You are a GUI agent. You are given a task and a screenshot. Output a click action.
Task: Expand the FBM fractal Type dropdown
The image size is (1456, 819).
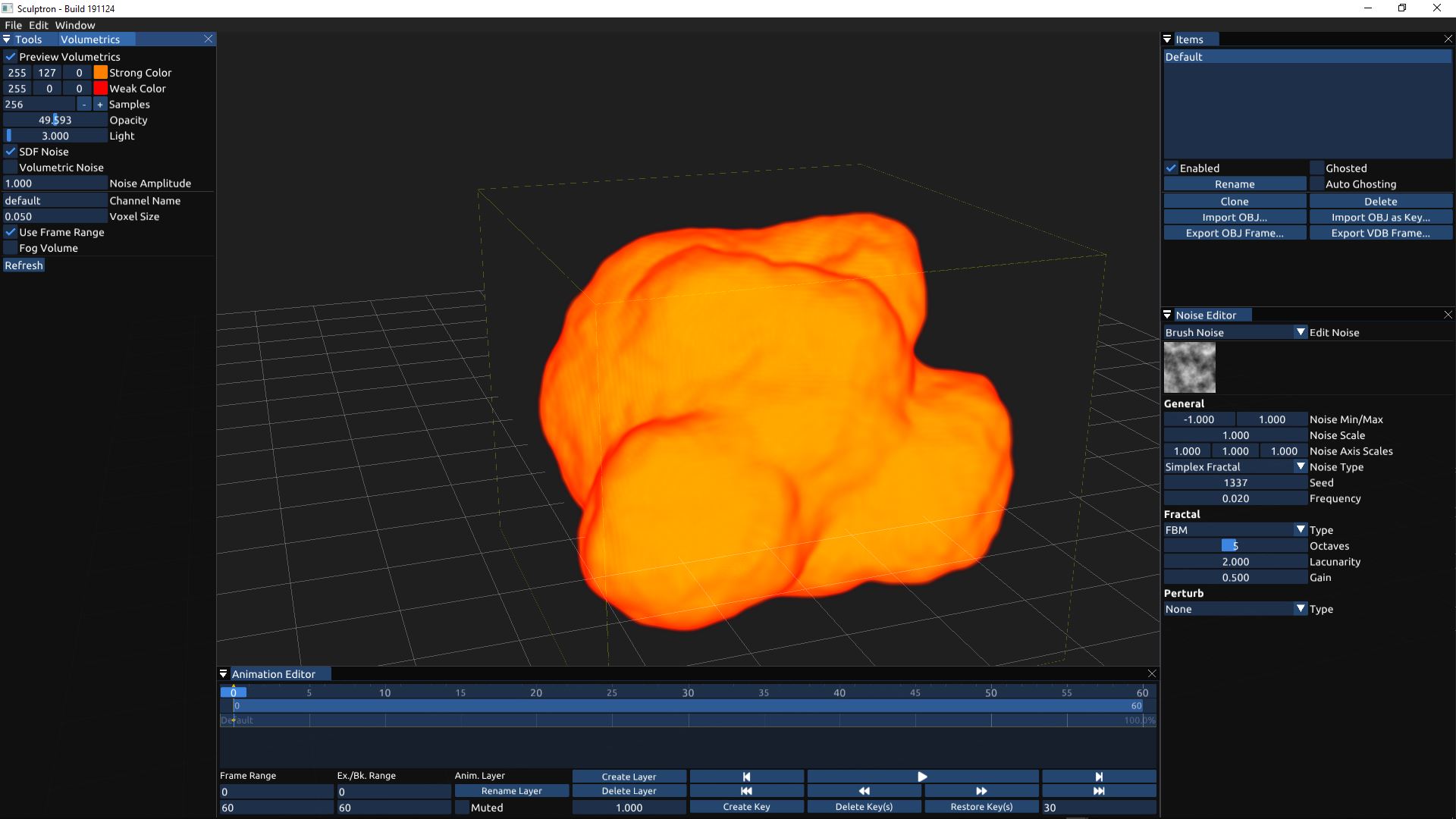click(x=1300, y=530)
